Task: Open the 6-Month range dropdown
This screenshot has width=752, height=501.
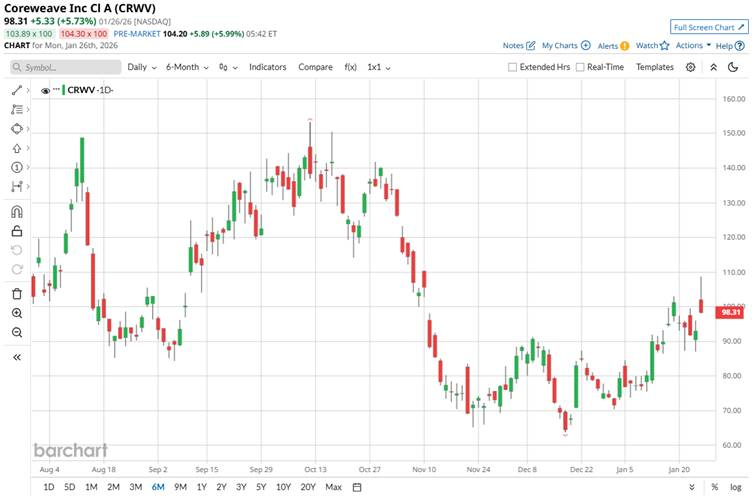Action: (187, 67)
